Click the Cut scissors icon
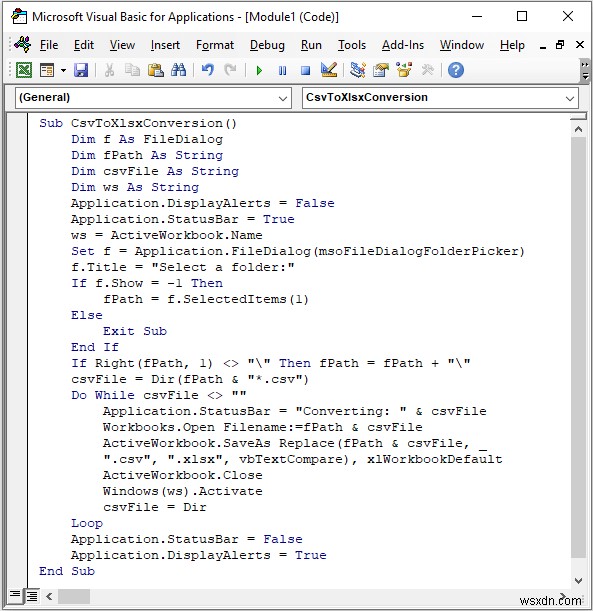 coord(109,70)
